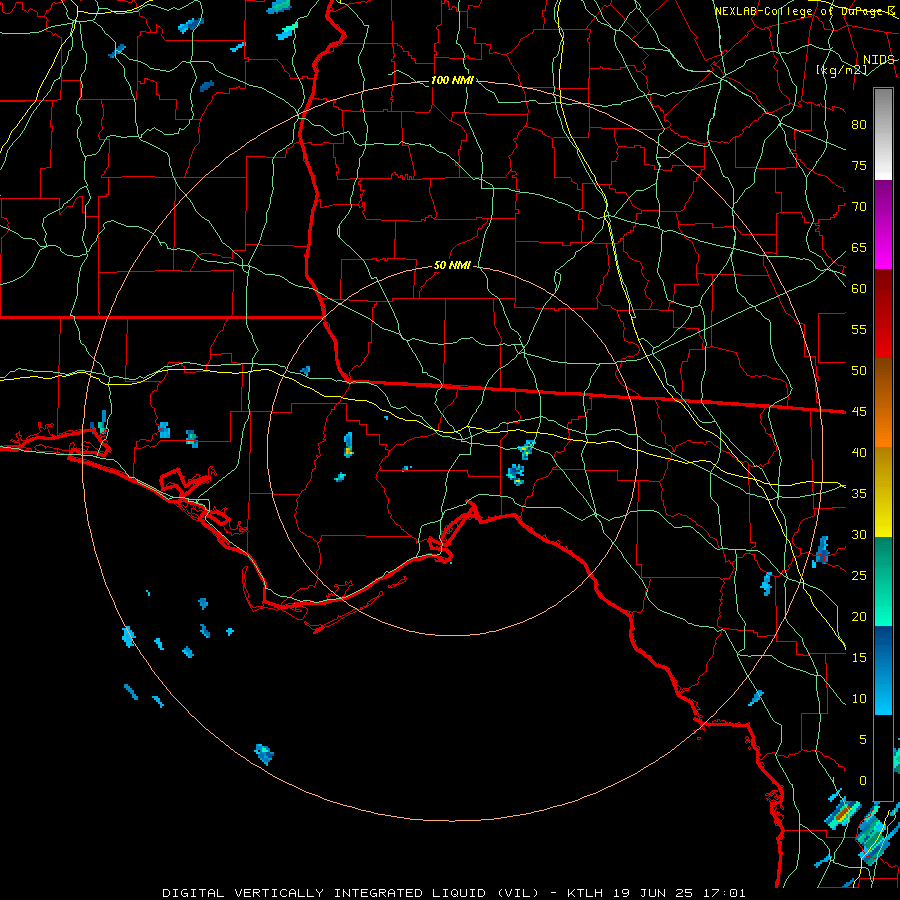The width and height of the screenshot is (900, 900).
Task: Click the 75 value on the scale
Action: tap(859, 165)
